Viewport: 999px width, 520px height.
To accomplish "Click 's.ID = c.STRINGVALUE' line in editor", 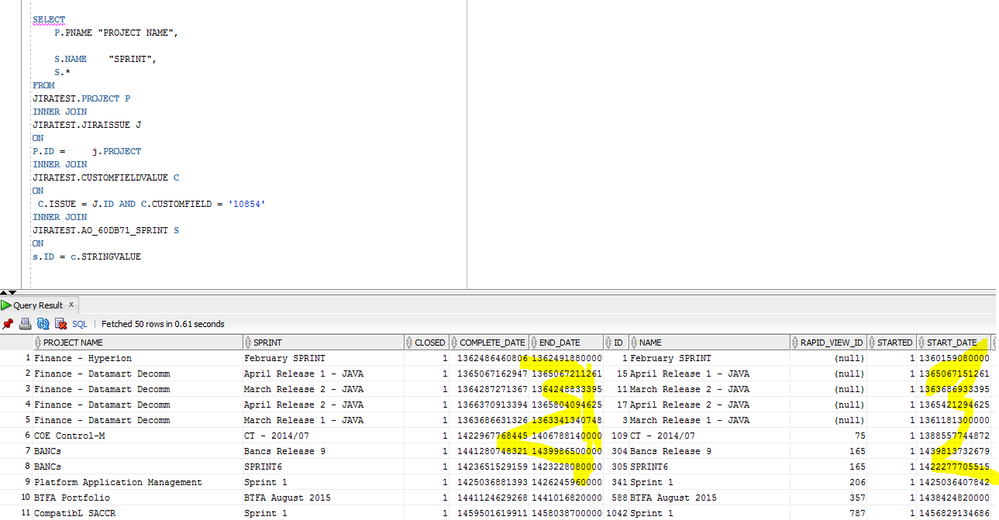I will coord(87,257).
